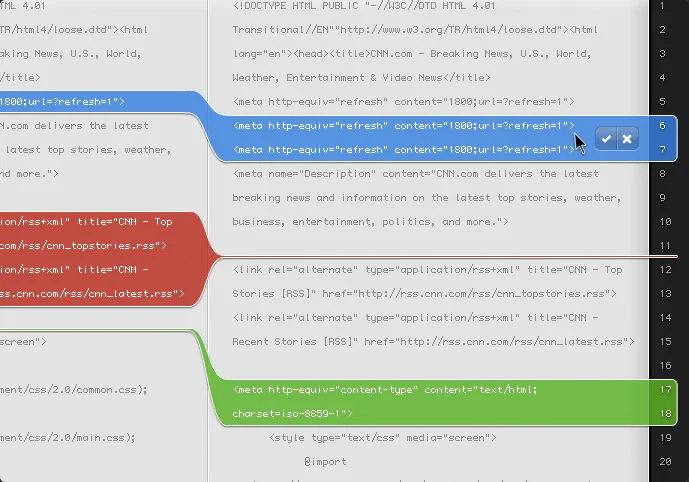Click the 'Stories [RSS]' cnn_topstories.rss line on the right

424,294
